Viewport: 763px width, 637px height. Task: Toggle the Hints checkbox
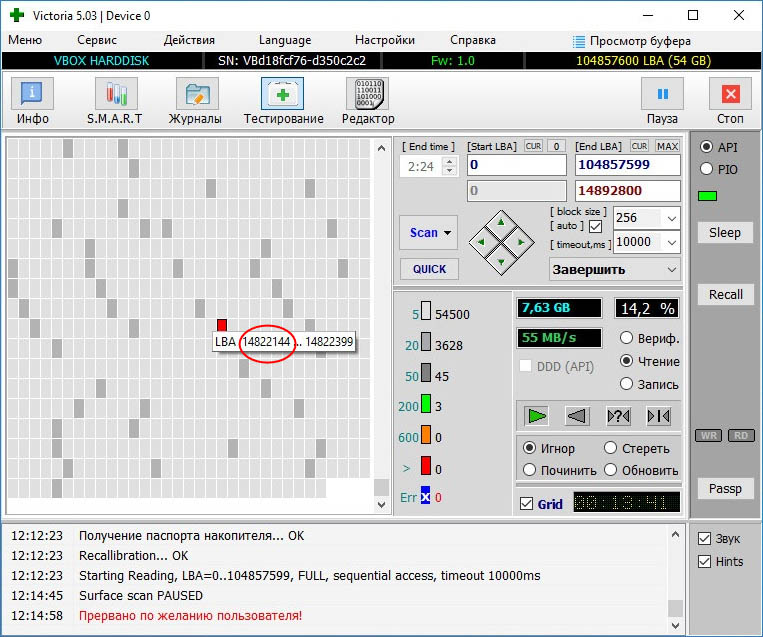point(704,562)
